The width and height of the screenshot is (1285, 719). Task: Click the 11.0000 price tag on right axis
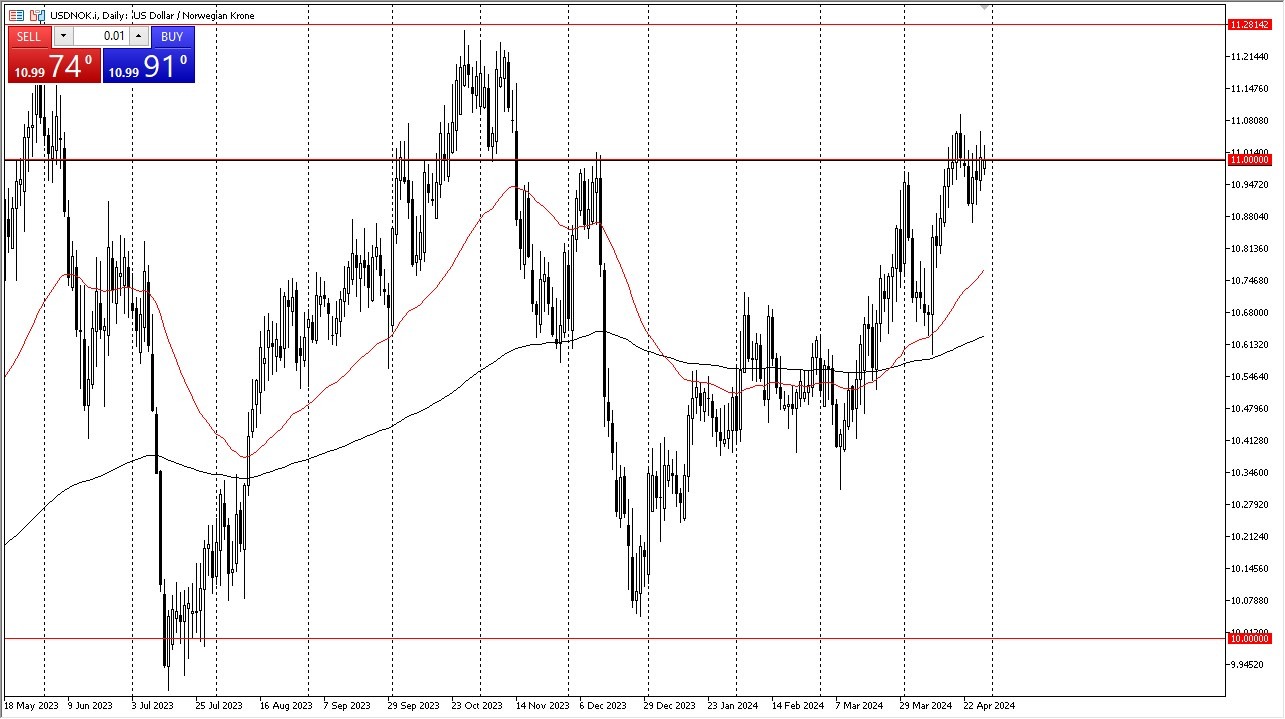1248,160
